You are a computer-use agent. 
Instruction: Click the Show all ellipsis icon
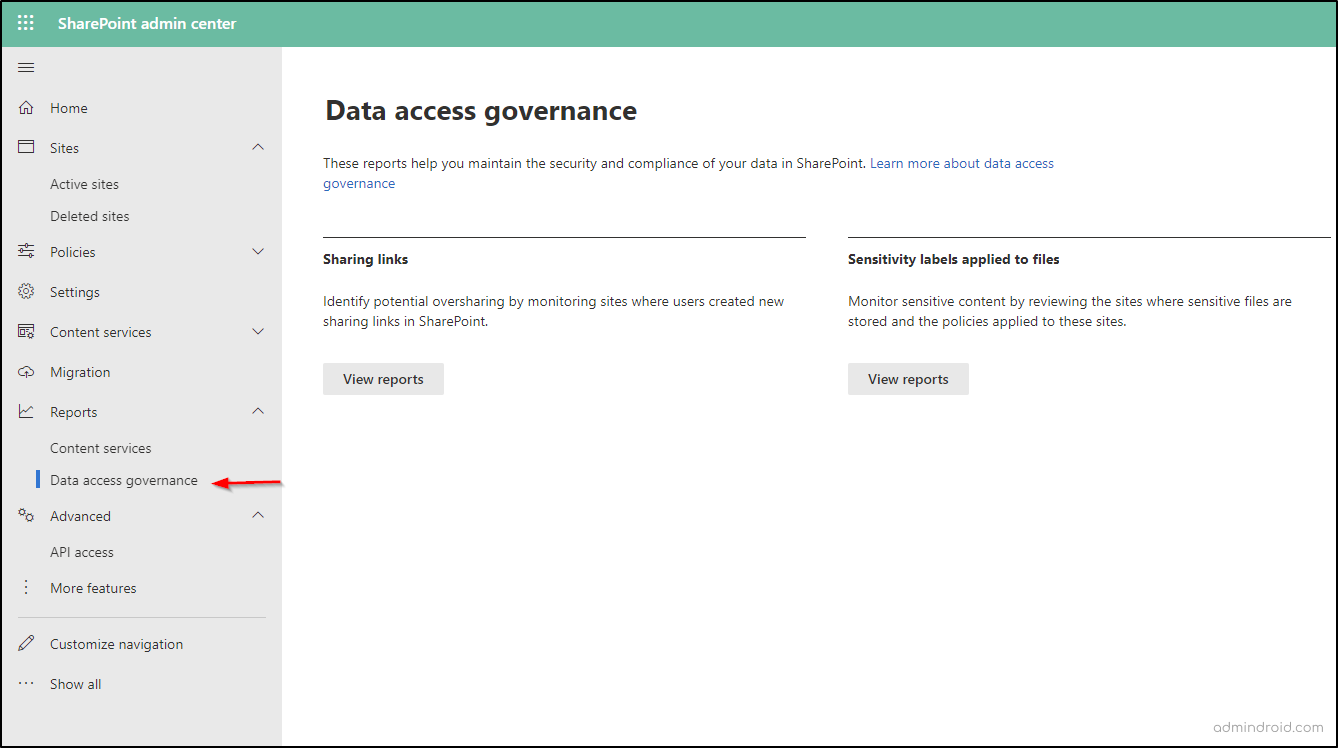[x=26, y=684]
